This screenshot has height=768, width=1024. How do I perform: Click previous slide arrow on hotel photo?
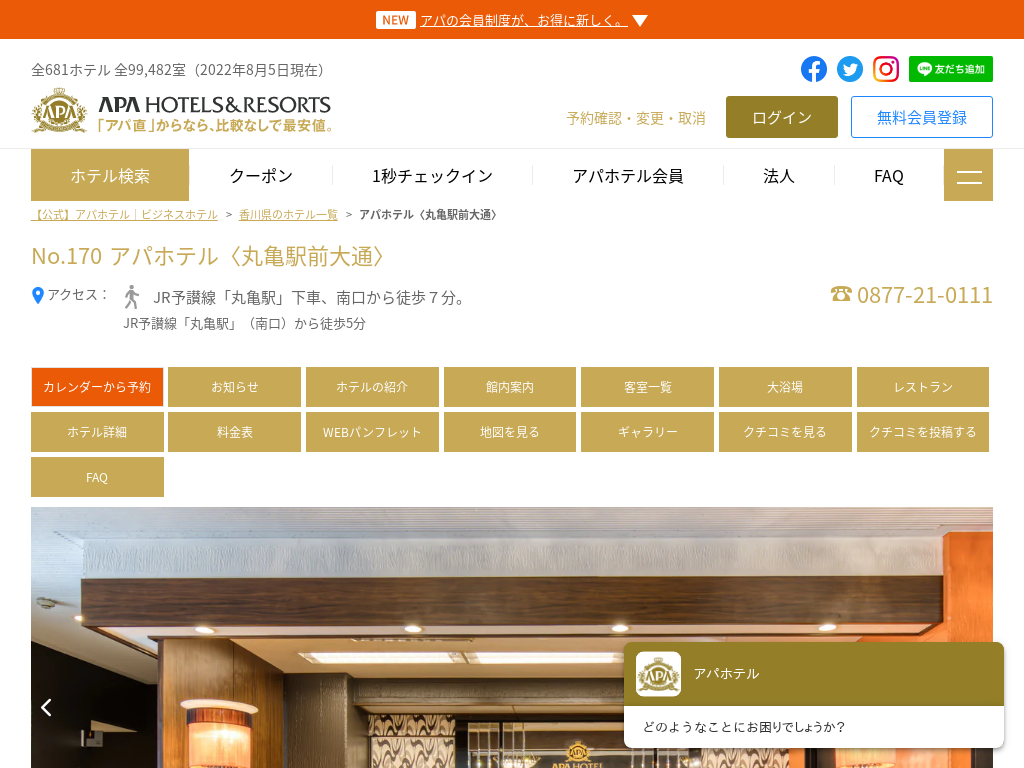tap(46, 707)
